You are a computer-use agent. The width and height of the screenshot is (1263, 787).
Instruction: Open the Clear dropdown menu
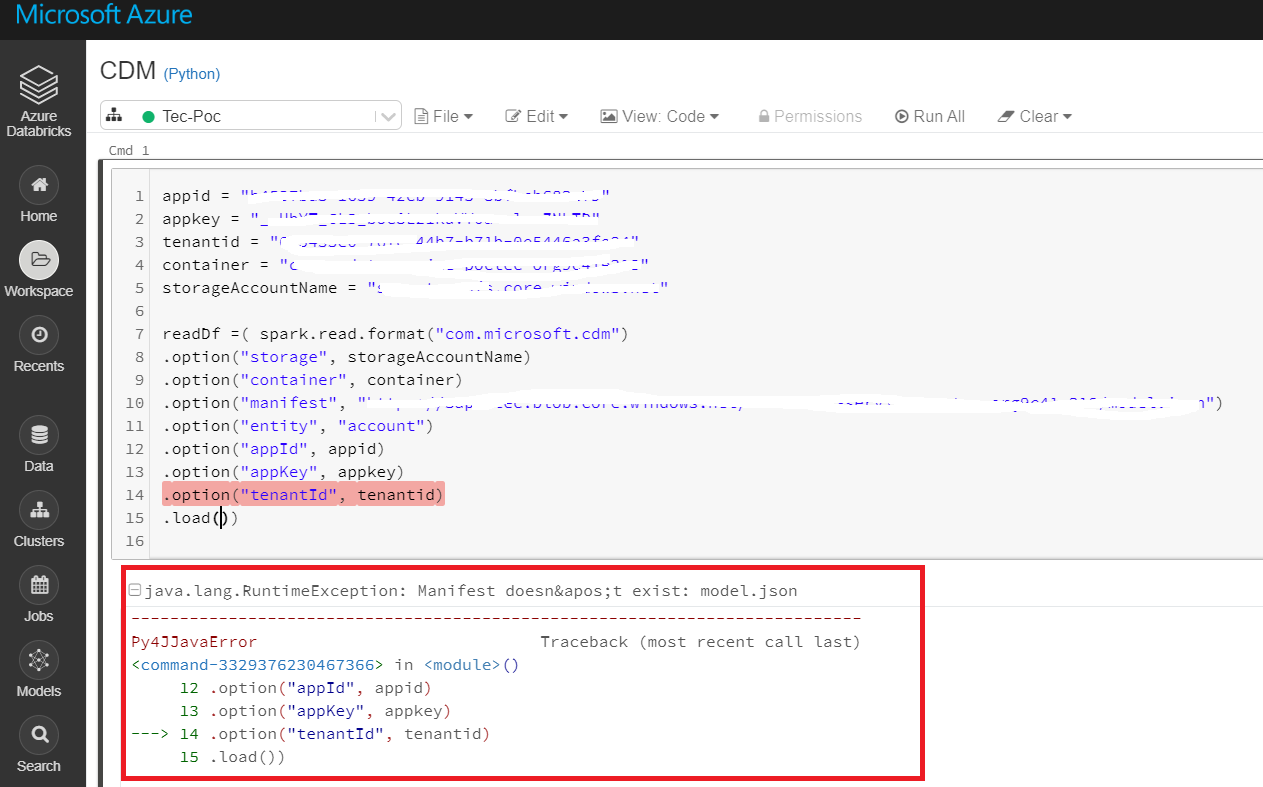coord(1034,116)
